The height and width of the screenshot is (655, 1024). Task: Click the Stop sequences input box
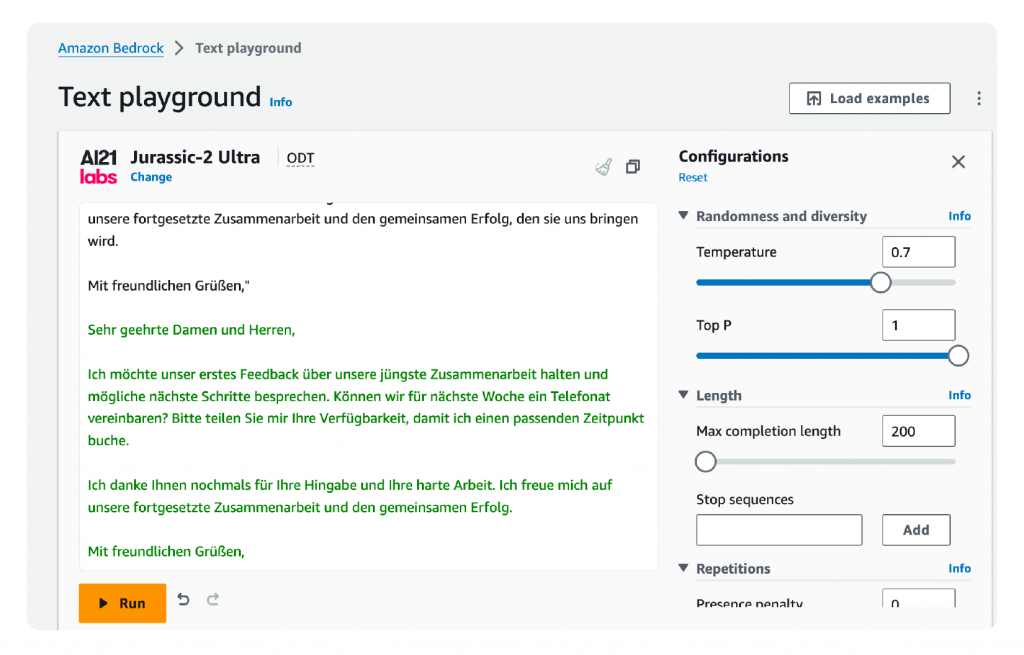point(778,529)
